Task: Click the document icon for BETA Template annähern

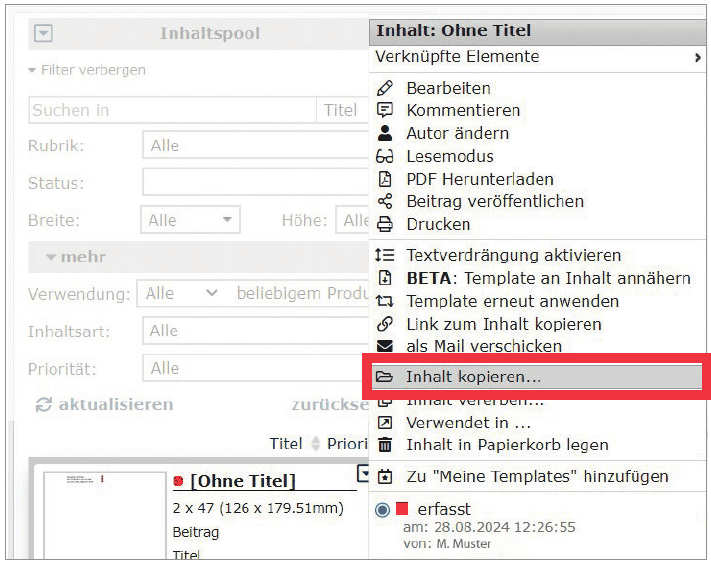Action: pos(385,278)
